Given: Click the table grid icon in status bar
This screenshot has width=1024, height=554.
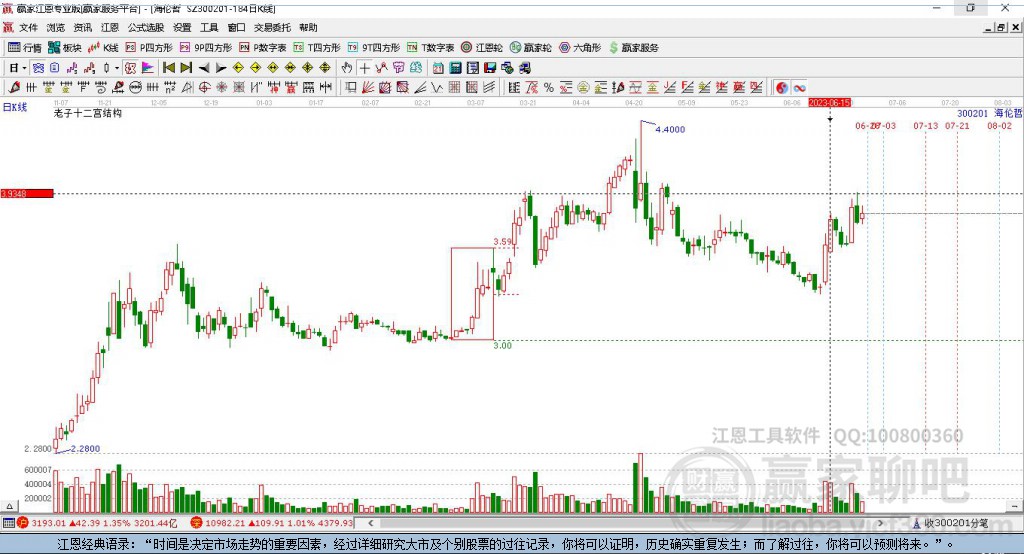Looking at the screenshot, I should point(8,523).
